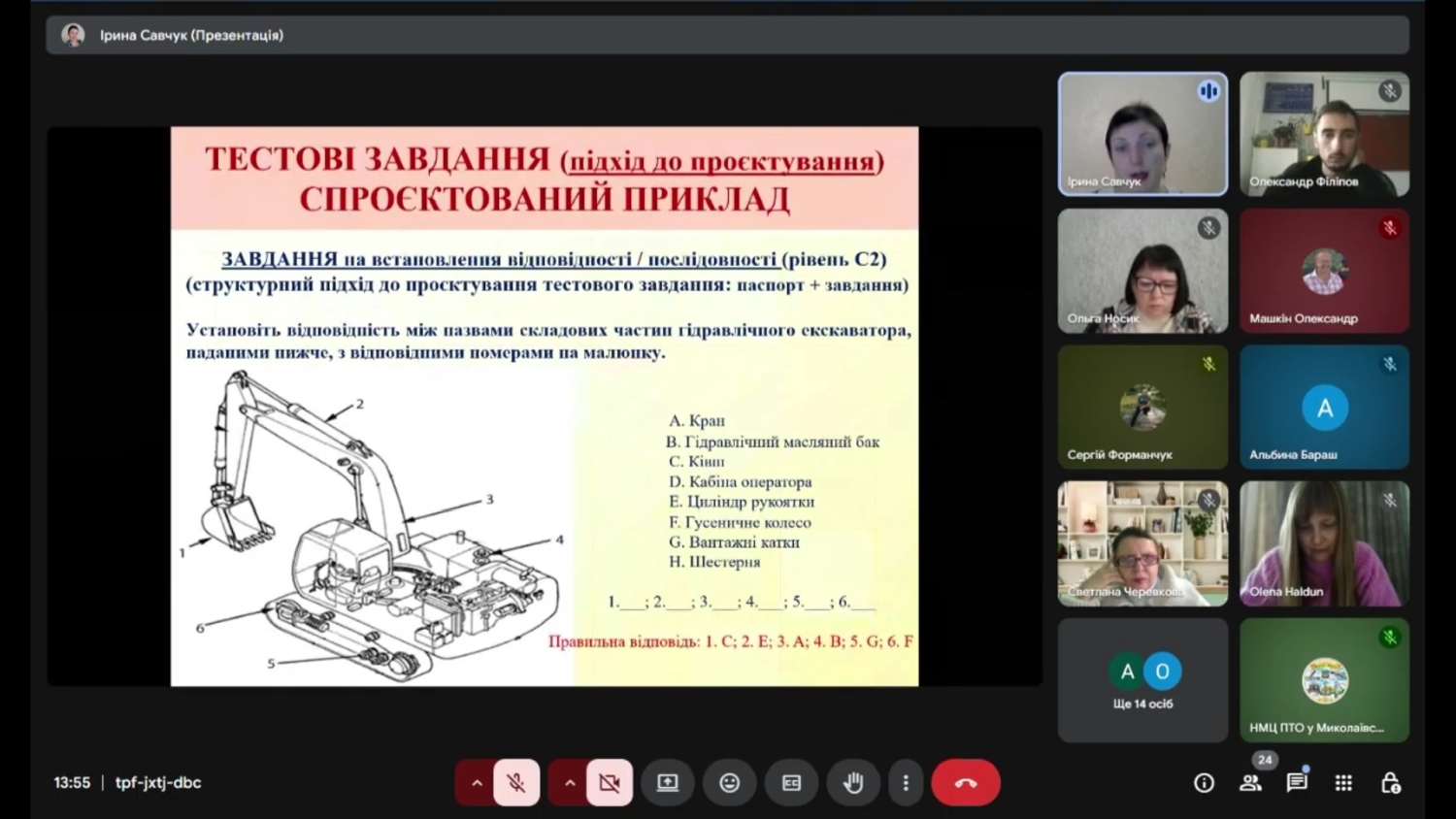This screenshot has width=1456, height=819.
Task: Open the three-dot more options menu
Action: point(906,783)
